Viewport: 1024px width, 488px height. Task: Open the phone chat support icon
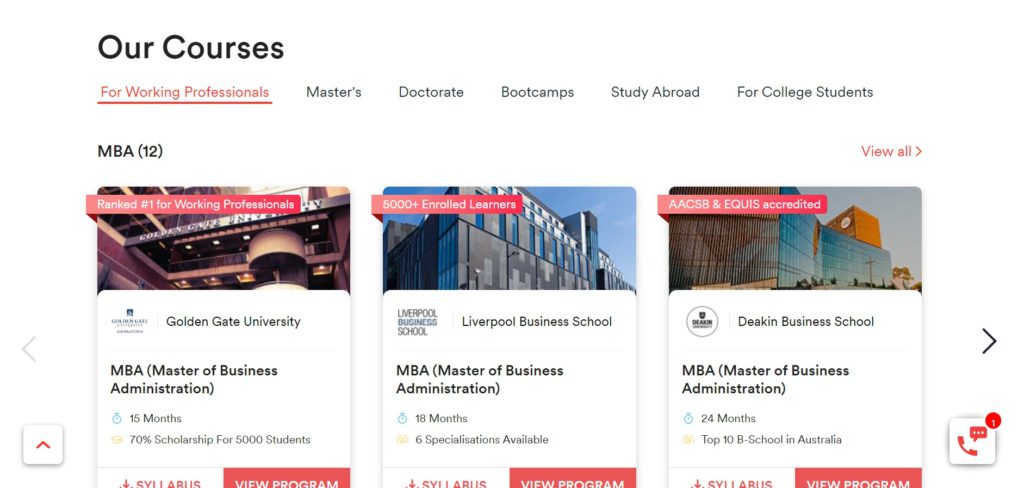pyautogui.click(x=972, y=442)
